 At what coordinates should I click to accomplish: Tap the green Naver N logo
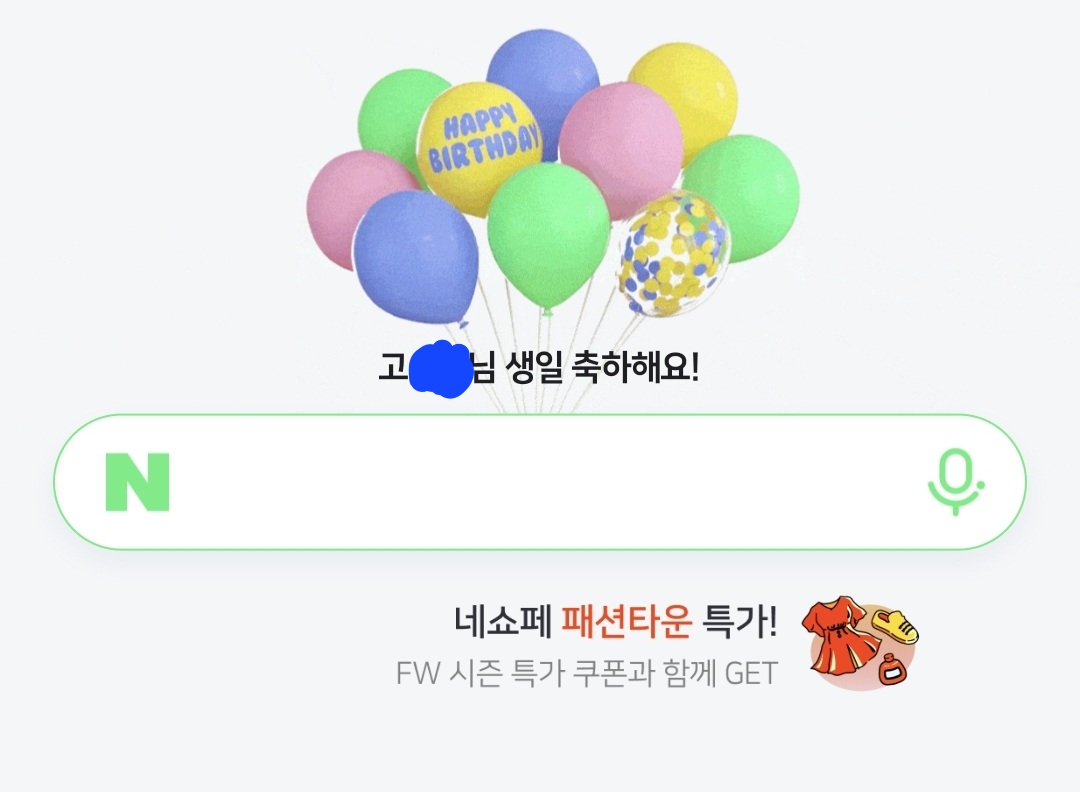click(137, 482)
